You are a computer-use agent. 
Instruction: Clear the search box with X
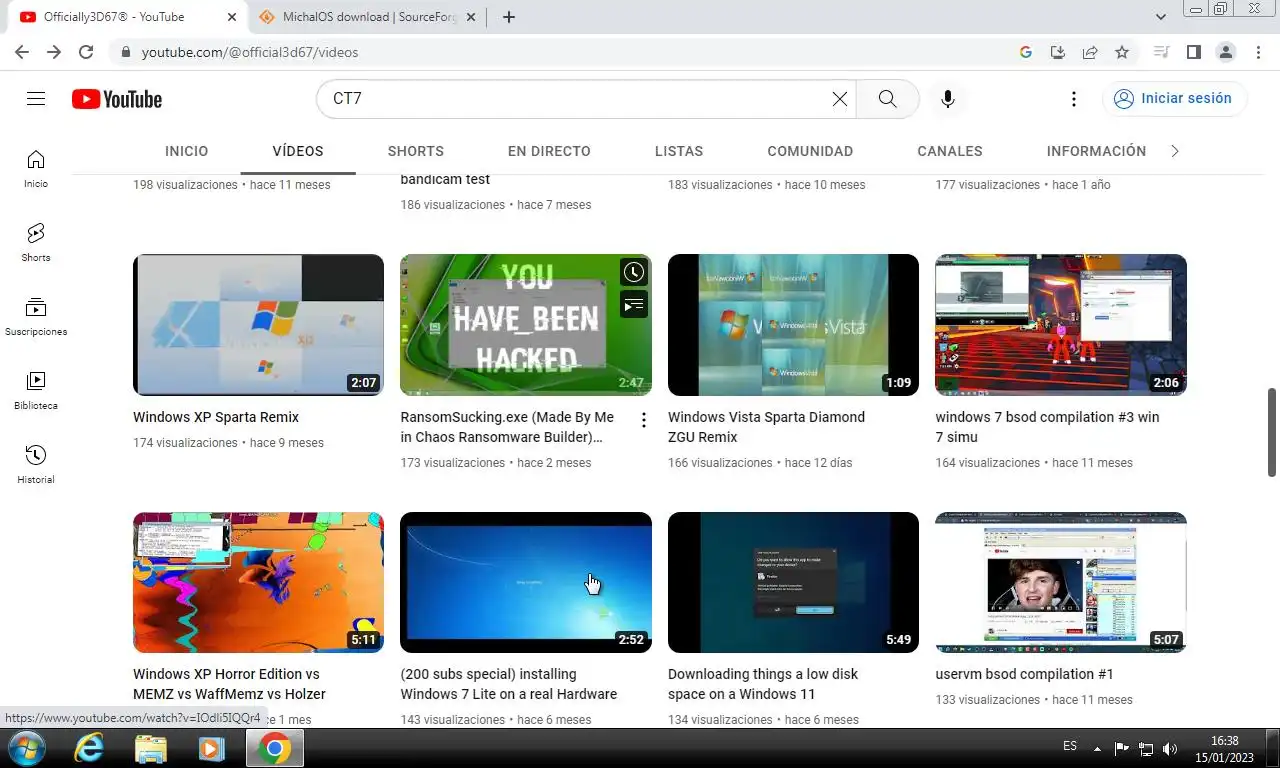click(x=840, y=99)
